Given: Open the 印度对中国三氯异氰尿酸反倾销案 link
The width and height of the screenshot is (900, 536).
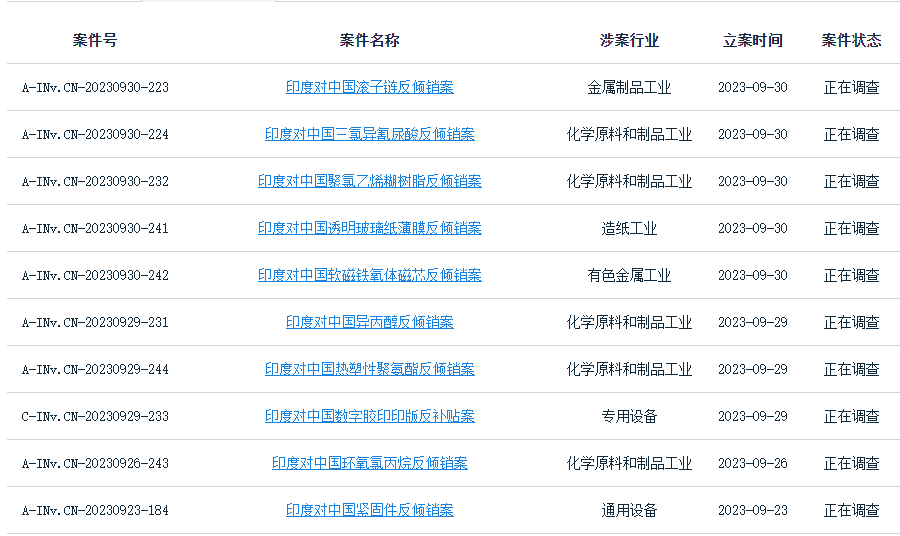Looking at the screenshot, I should click(369, 134).
